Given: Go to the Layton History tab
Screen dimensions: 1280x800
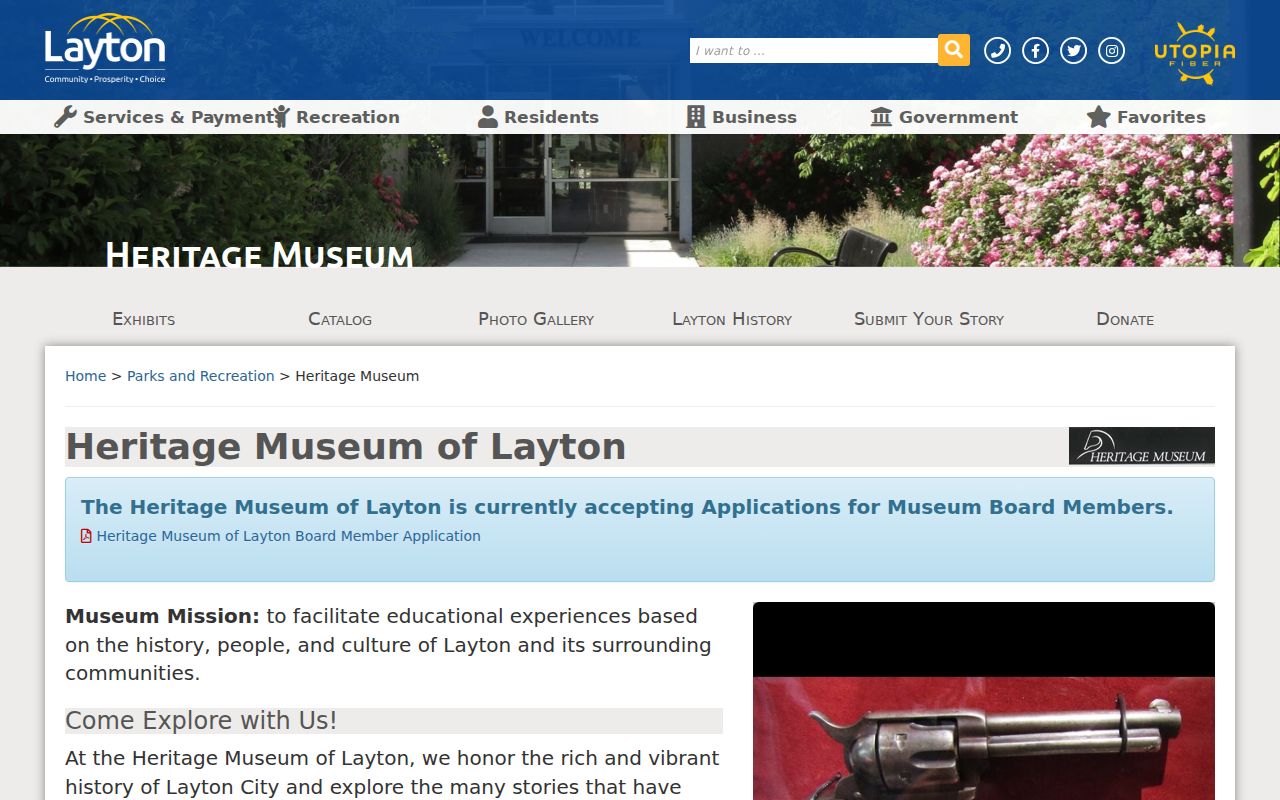Looking at the screenshot, I should (x=732, y=319).
